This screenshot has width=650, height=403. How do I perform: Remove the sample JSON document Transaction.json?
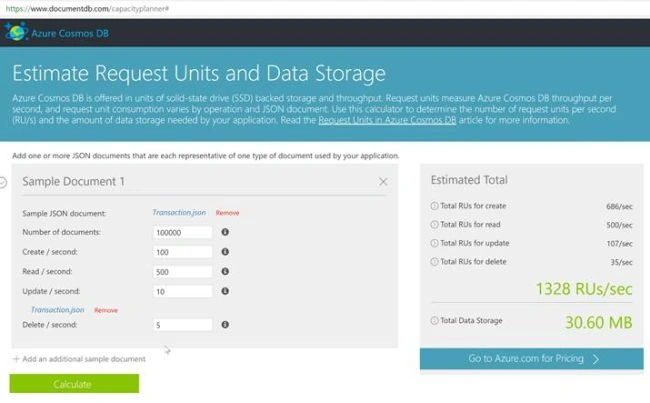click(x=227, y=213)
